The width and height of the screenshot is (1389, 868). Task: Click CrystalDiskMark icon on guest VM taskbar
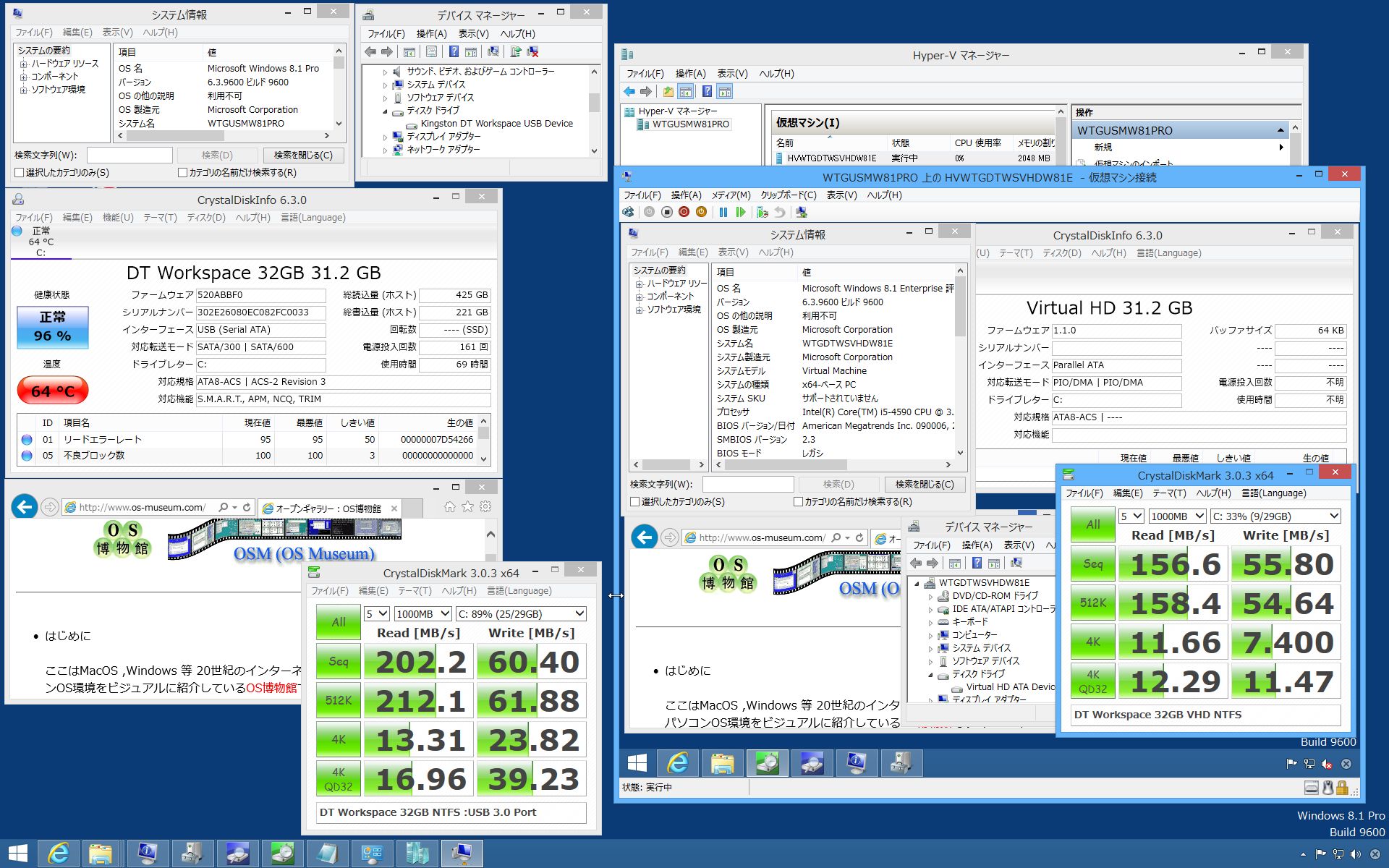click(x=767, y=762)
